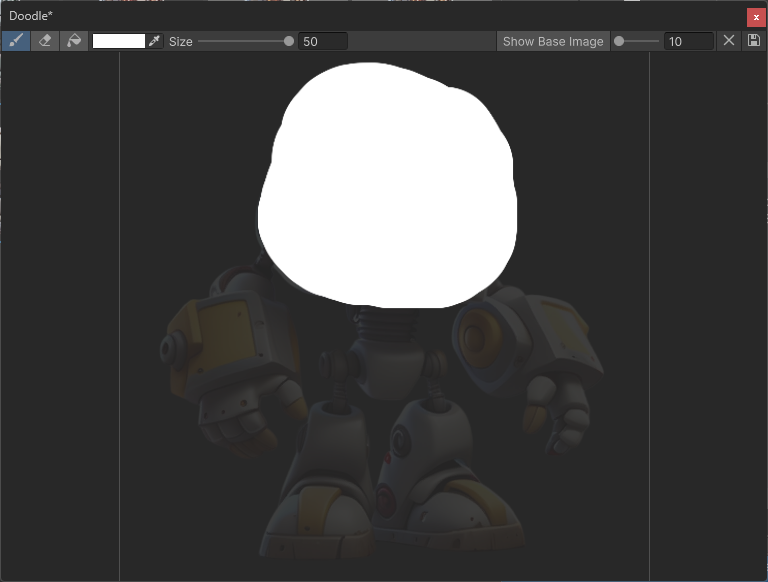This screenshot has height=582, width=768.
Task: Click the Doodle* title text
Action: [x=31, y=16]
